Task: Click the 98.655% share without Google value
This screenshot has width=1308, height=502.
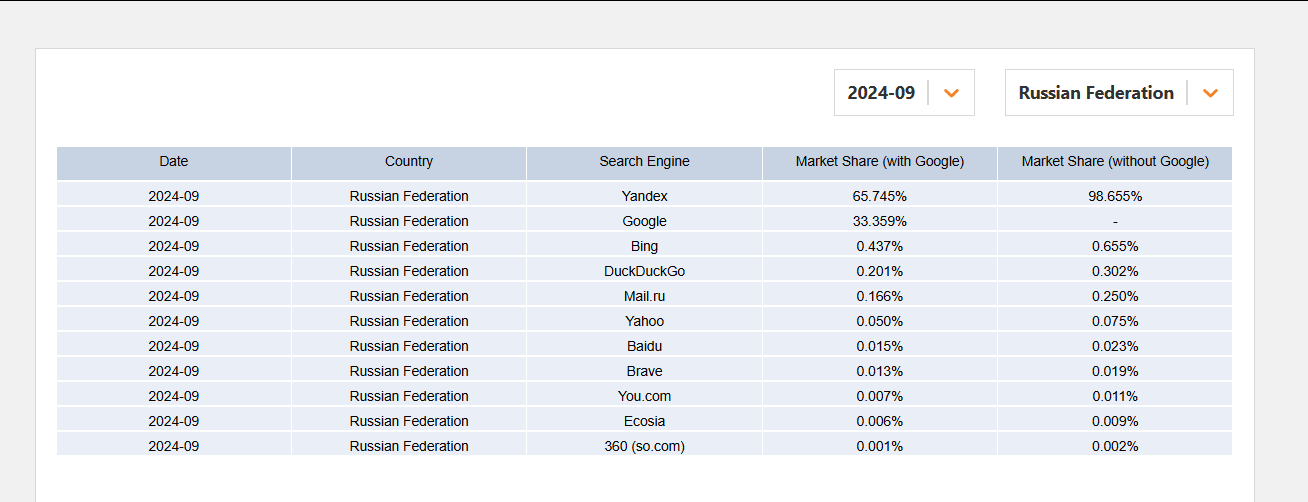Action: tap(1115, 196)
